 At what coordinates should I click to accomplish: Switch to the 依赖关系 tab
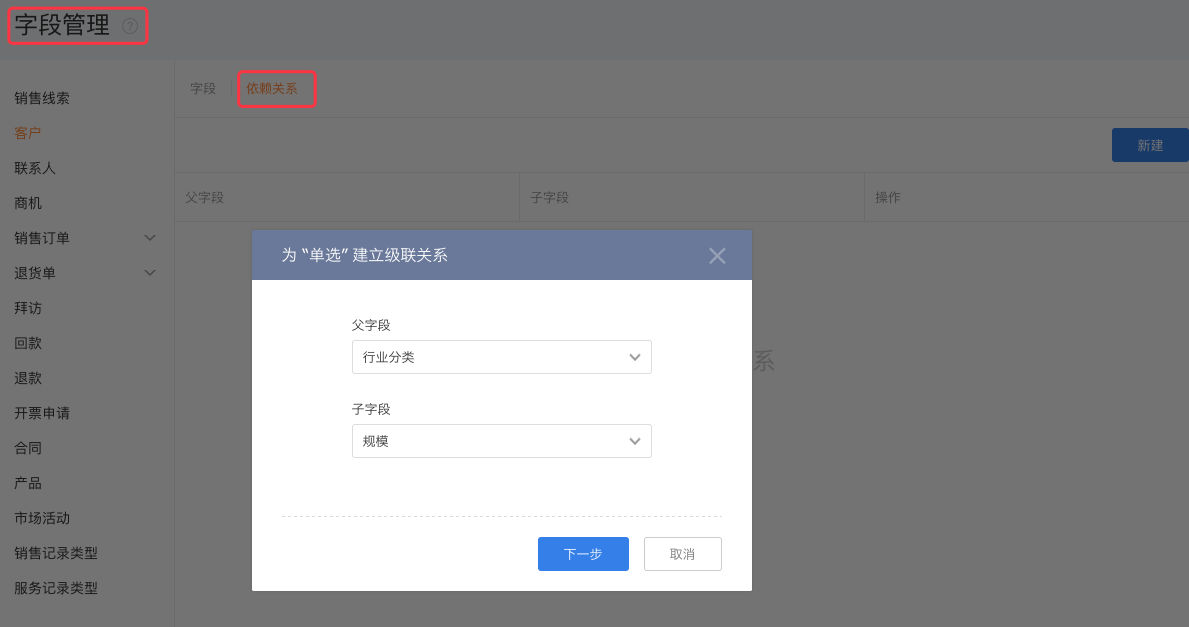[x=272, y=89]
